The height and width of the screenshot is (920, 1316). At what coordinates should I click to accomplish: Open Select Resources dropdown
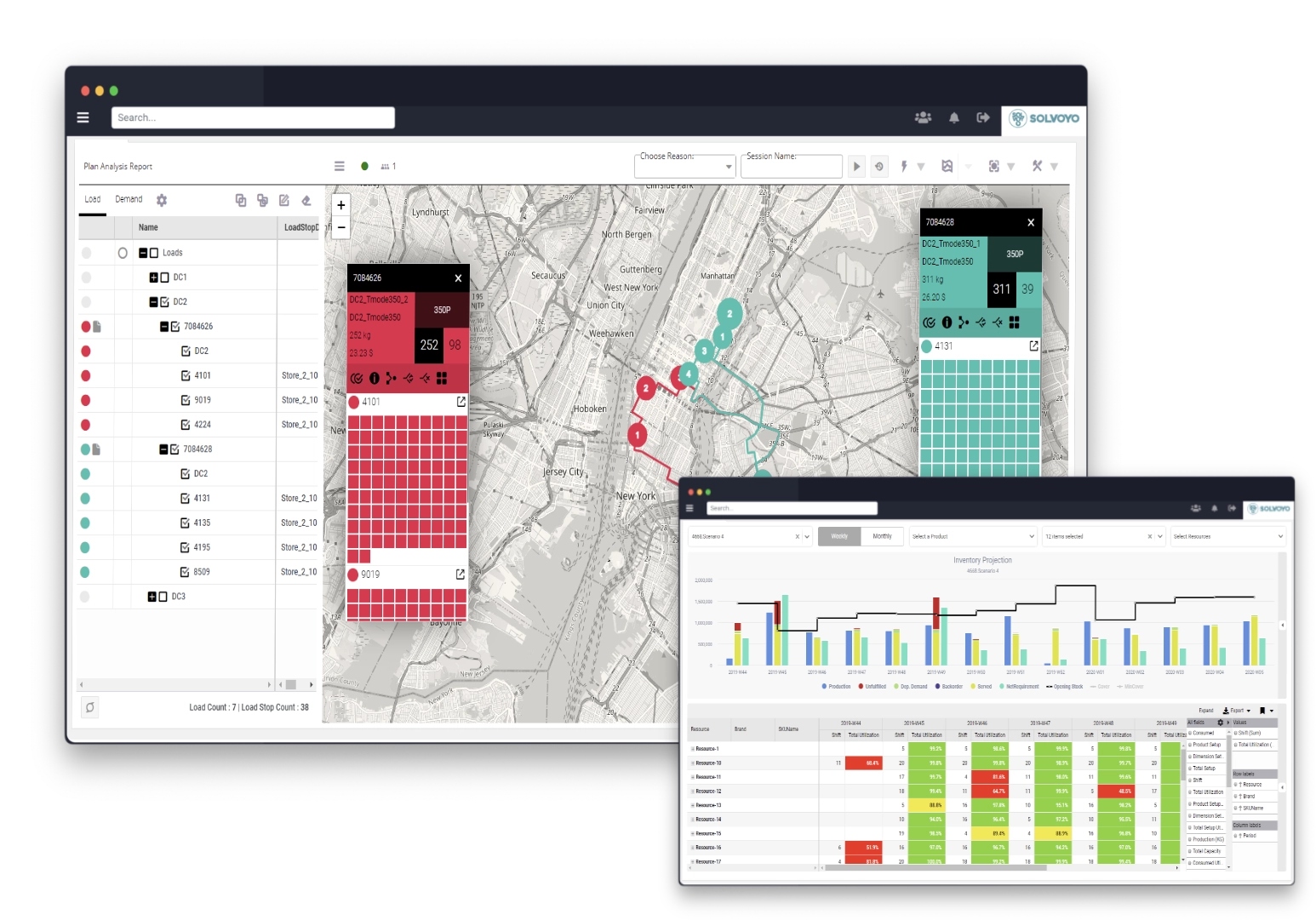coord(1227,536)
